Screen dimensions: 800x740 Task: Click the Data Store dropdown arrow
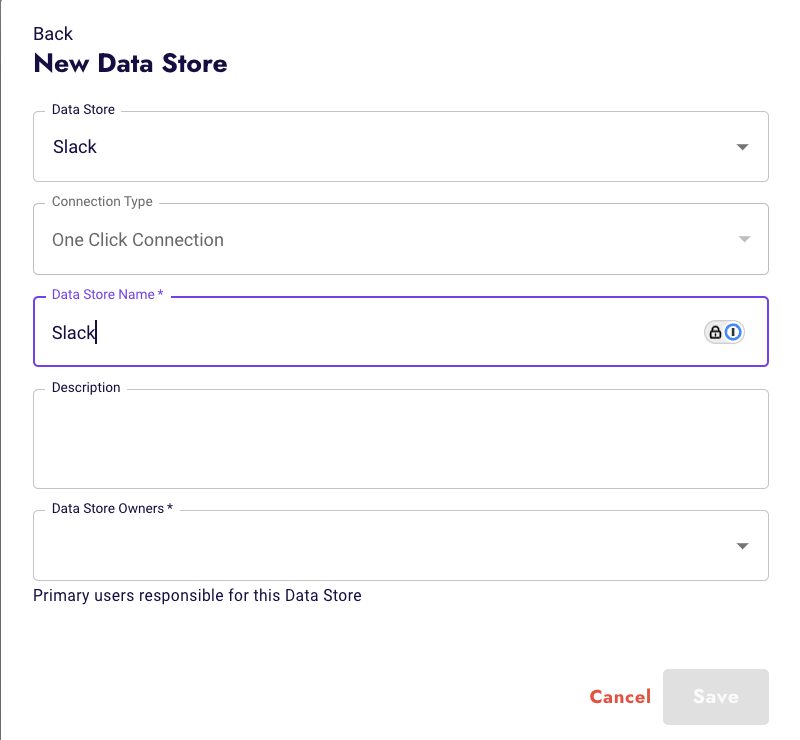742,146
